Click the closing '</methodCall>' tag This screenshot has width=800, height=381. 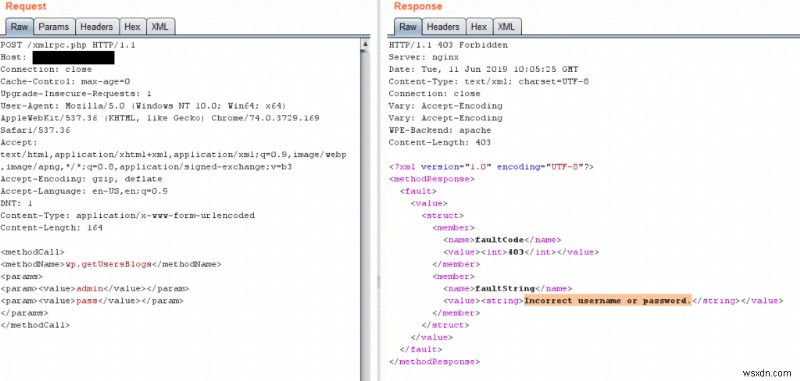[x=35, y=325]
